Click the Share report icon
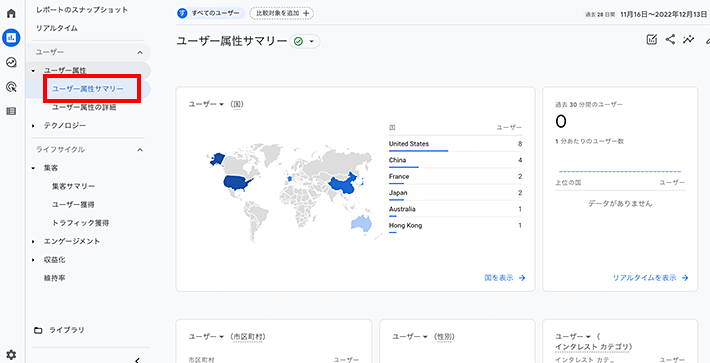The image size is (710, 363). pyautogui.click(x=670, y=39)
